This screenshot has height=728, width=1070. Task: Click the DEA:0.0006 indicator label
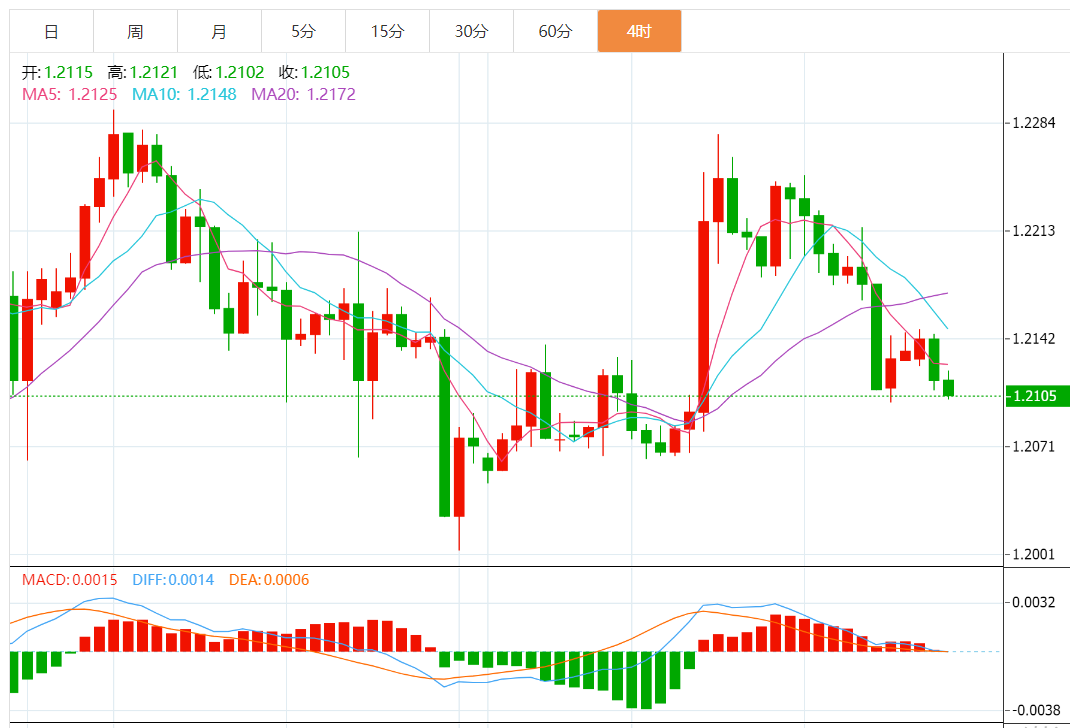(x=269, y=580)
